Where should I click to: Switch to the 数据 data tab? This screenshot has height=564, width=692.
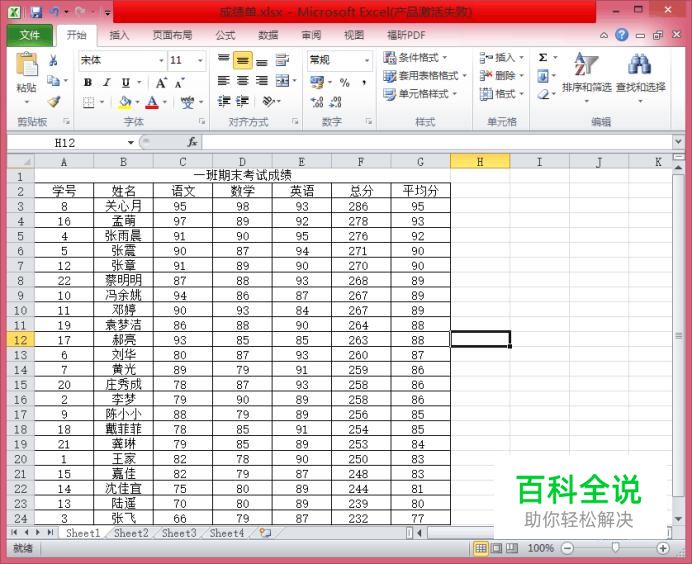(x=268, y=35)
